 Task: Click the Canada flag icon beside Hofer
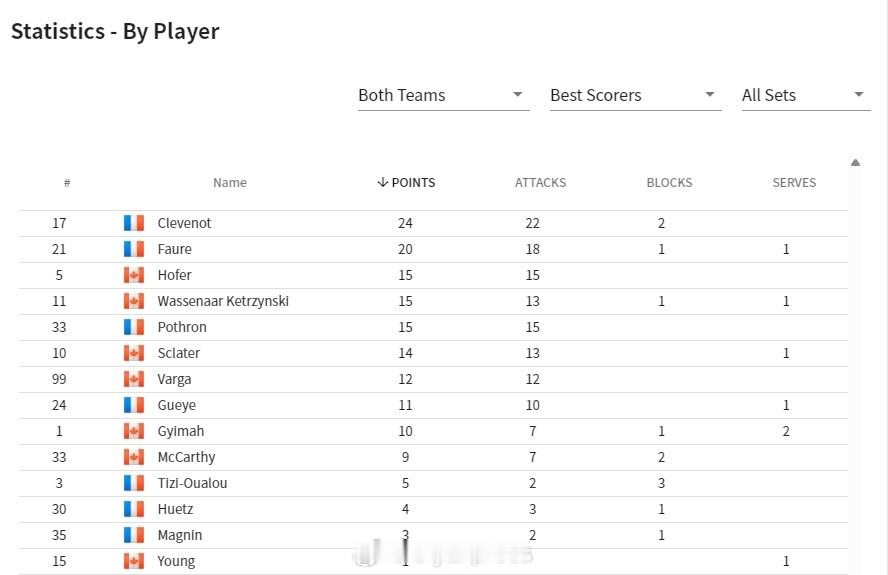pos(134,275)
